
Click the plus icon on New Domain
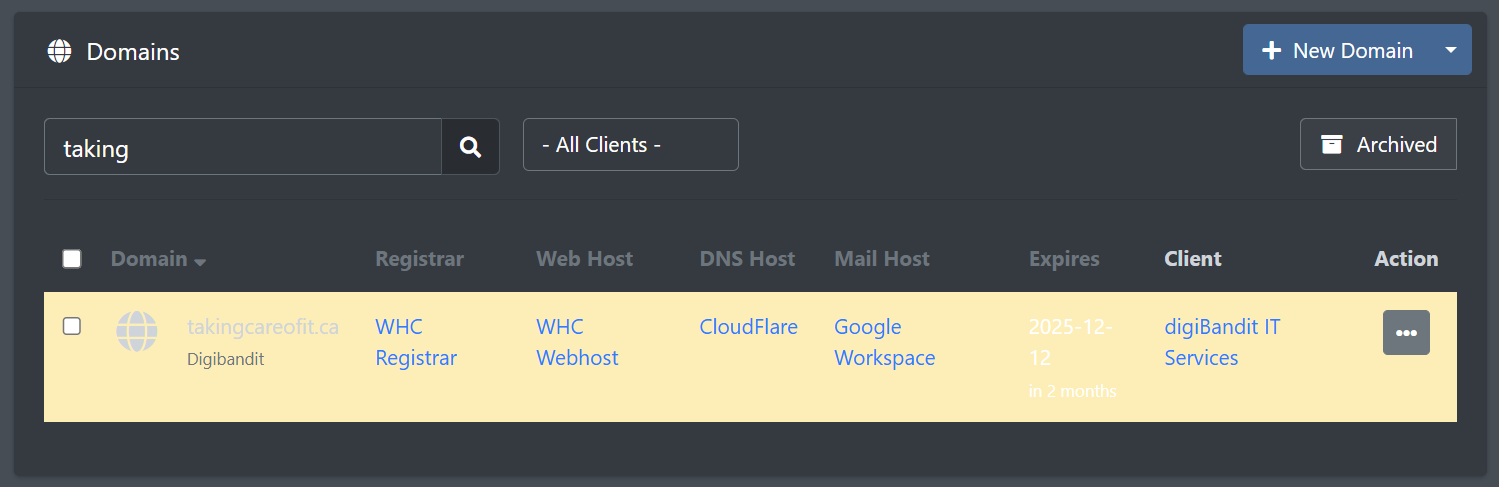tap(1271, 50)
